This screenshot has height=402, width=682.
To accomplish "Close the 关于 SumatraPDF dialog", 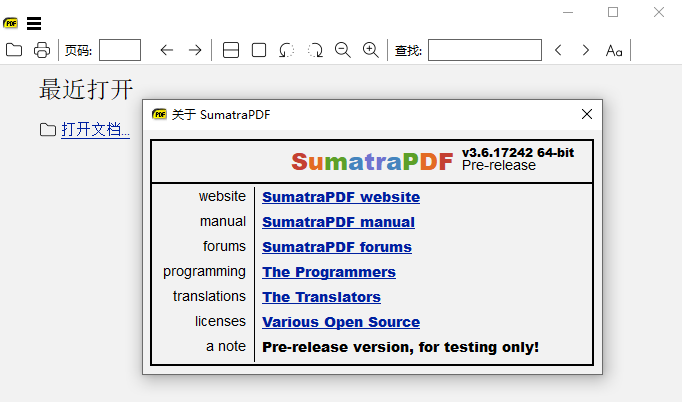I will pyautogui.click(x=587, y=114).
